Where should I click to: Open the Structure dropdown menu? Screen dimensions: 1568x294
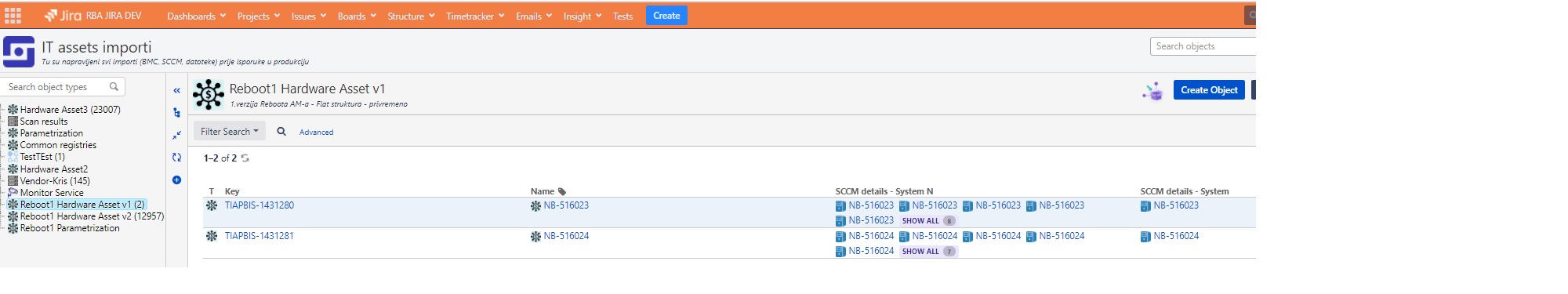click(x=411, y=16)
